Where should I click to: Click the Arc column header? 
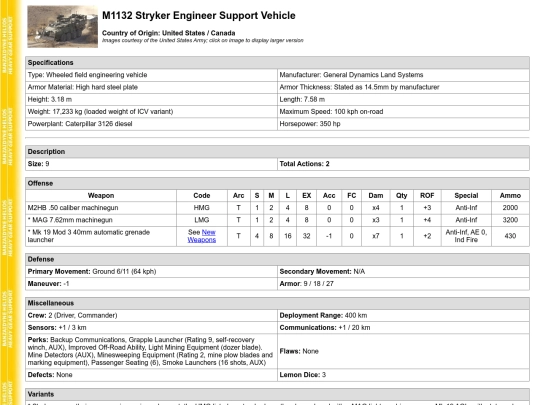(239, 196)
